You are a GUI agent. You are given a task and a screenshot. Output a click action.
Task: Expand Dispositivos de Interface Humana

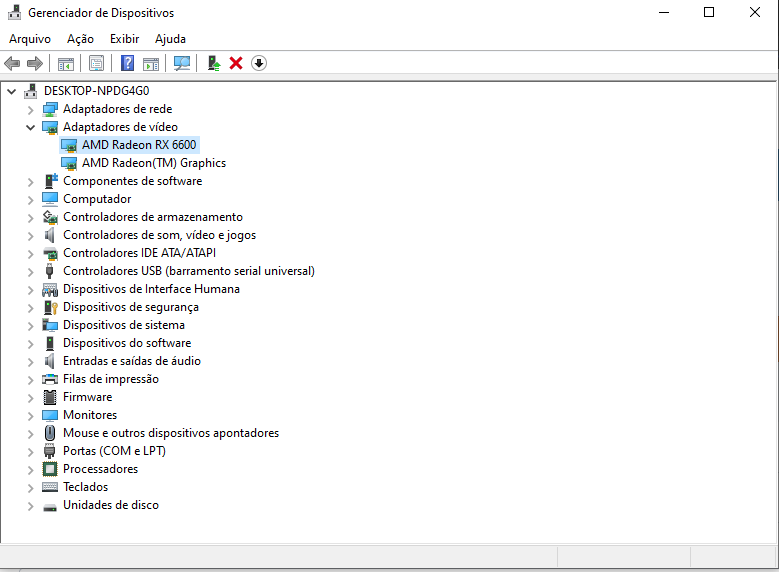coord(31,290)
